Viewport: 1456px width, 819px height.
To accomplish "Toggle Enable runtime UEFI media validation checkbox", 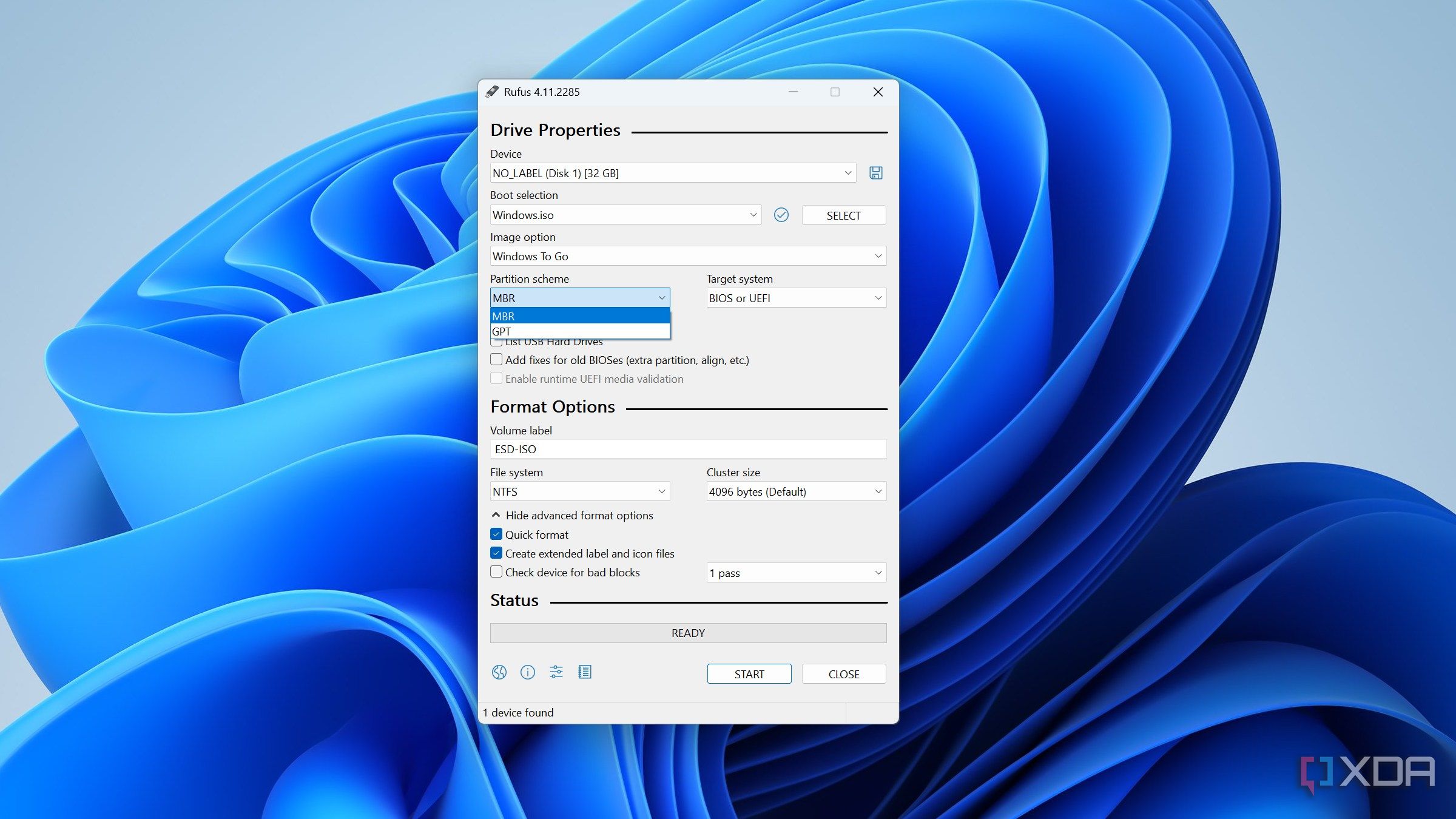I will pos(496,379).
